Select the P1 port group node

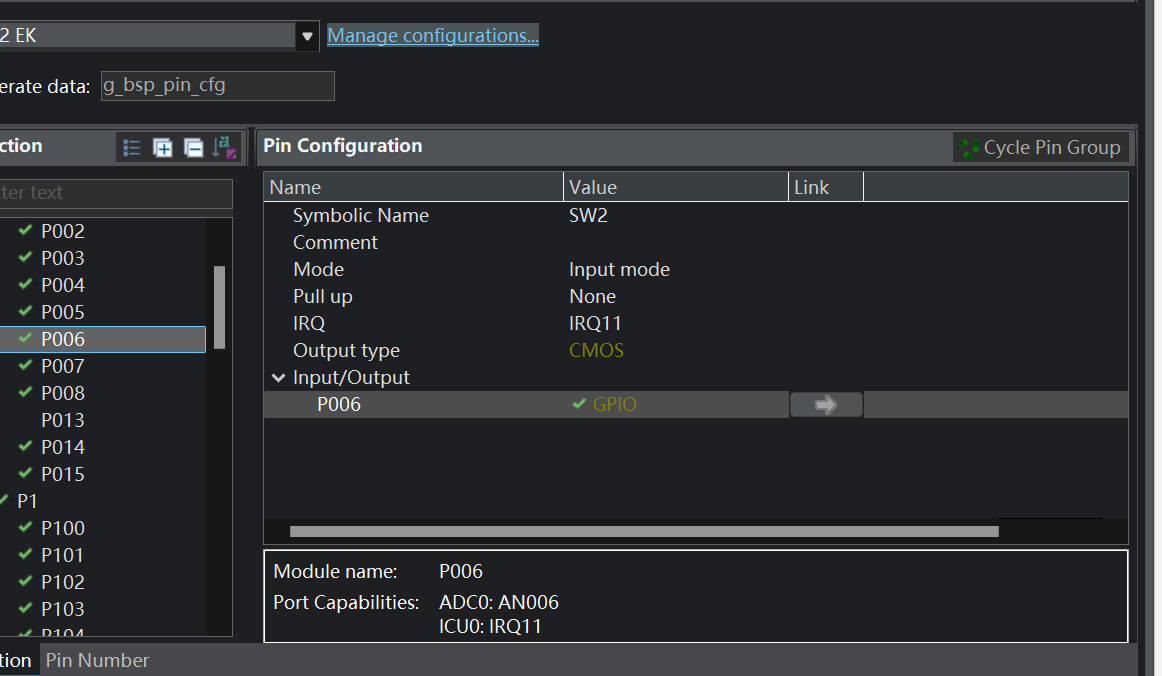pyautogui.click(x=27, y=501)
